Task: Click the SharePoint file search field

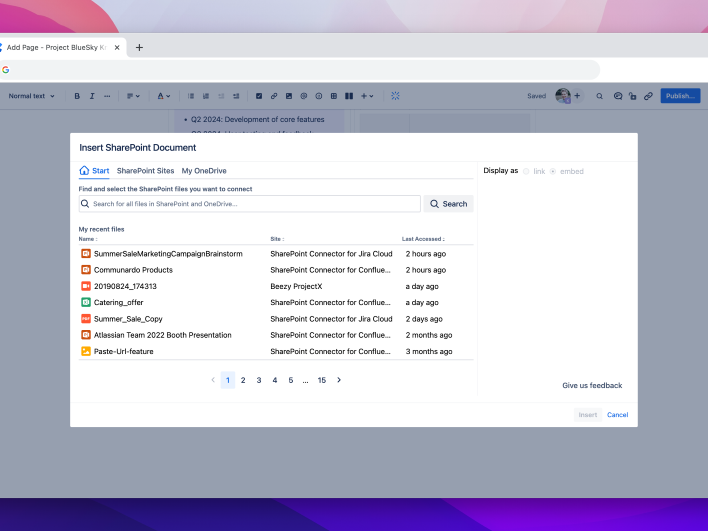Action: point(250,204)
